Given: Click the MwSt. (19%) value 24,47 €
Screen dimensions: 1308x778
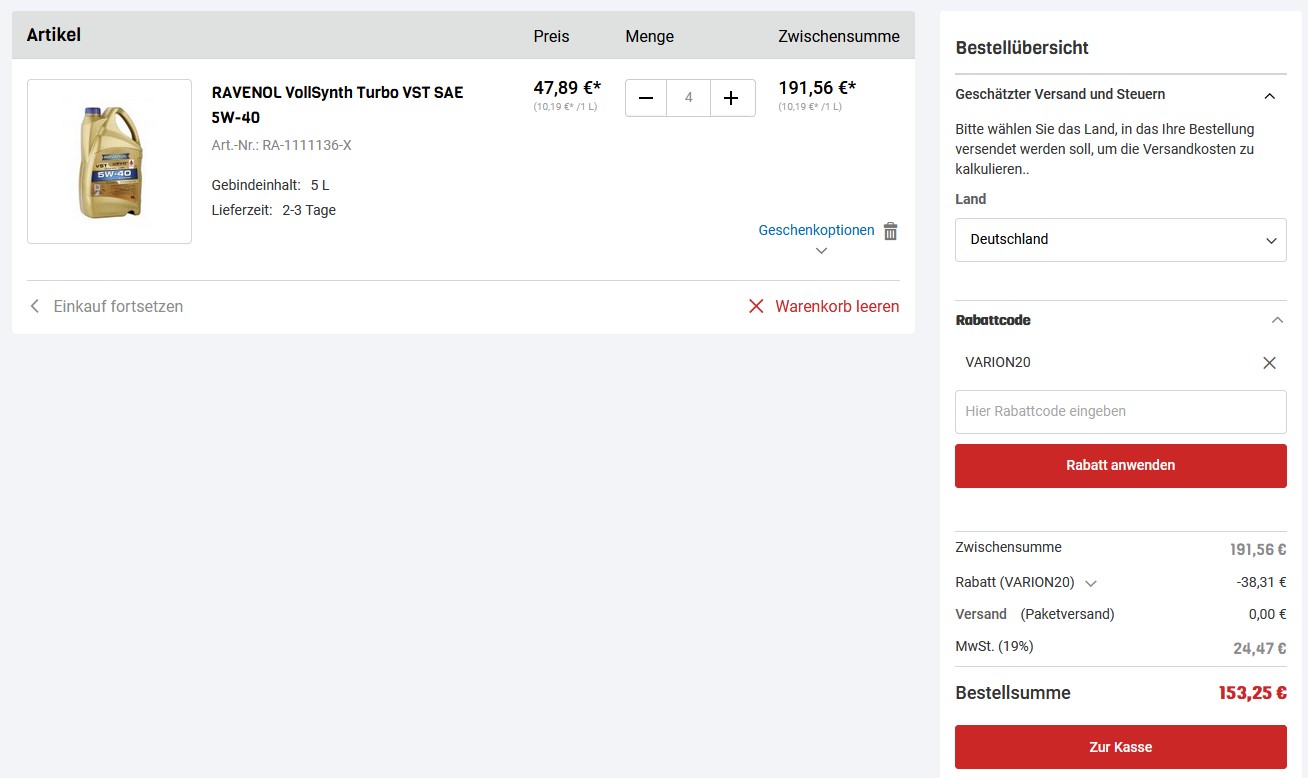Looking at the screenshot, I should click(x=1260, y=648).
